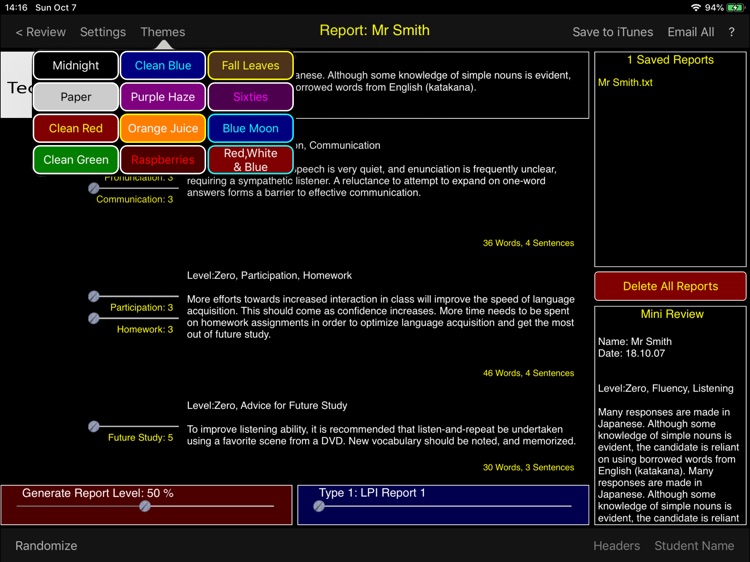This screenshot has height=562, width=750.
Task: Tap Randomize in bottom bar
Action: click(46, 546)
